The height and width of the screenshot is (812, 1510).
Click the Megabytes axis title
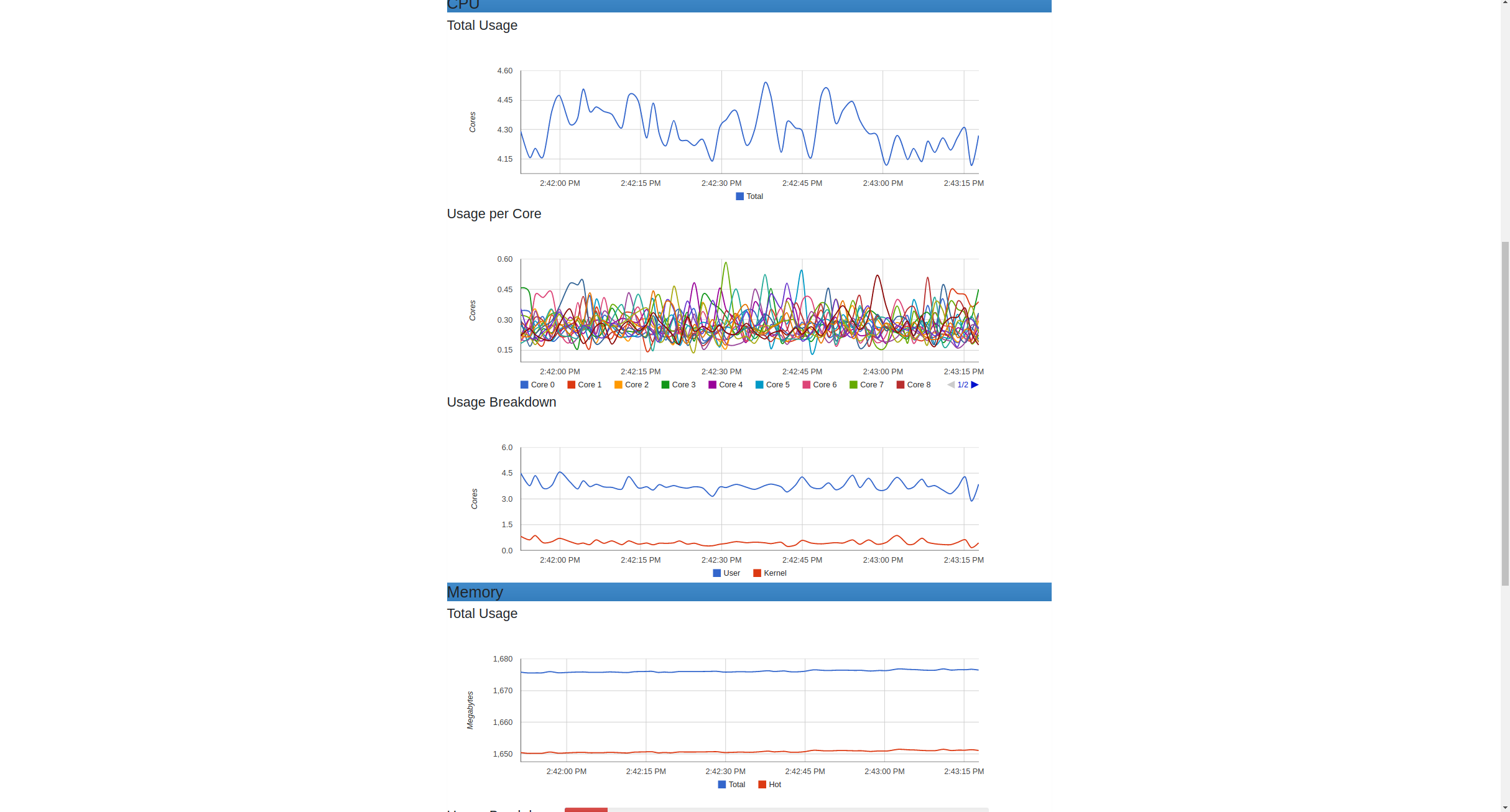pos(470,710)
